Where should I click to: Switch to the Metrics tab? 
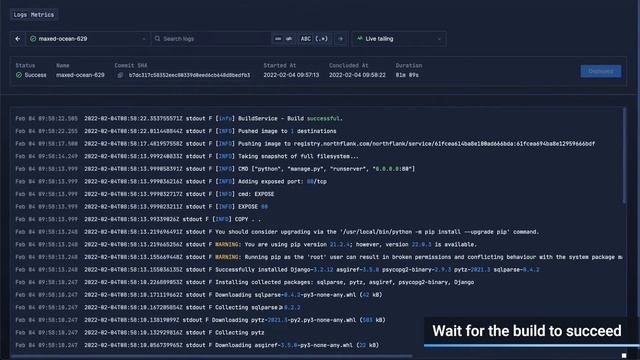tap(42, 15)
